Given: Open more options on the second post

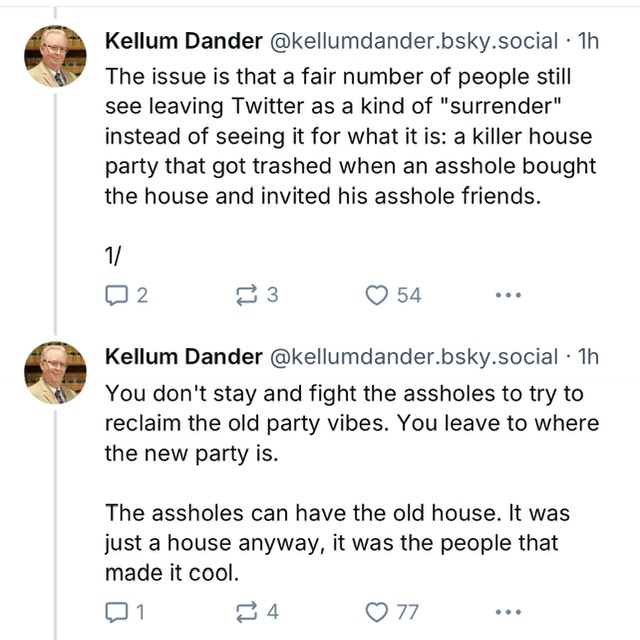Looking at the screenshot, I should (x=508, y=611).
